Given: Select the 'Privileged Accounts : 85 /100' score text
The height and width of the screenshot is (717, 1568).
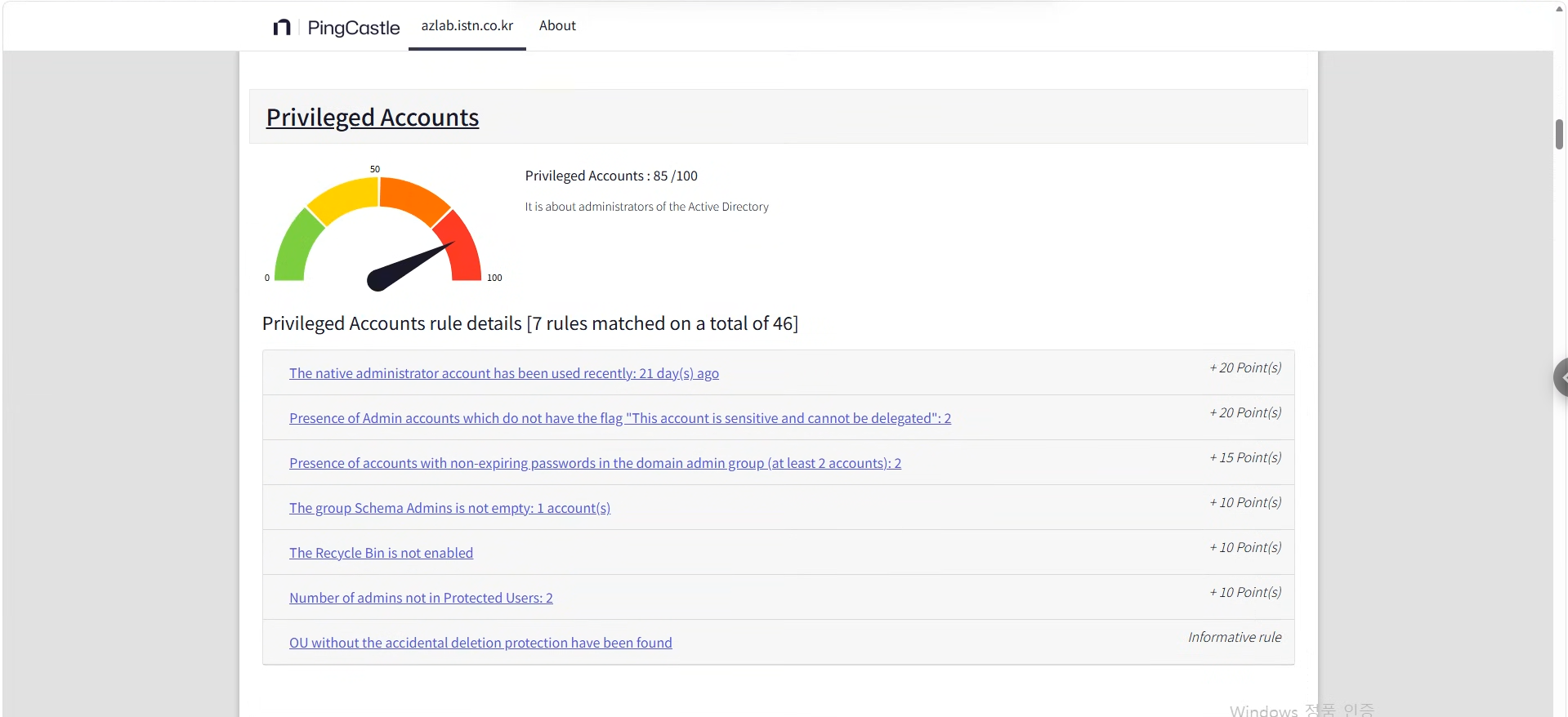Looking at the screenshot, I should point(611,176).
